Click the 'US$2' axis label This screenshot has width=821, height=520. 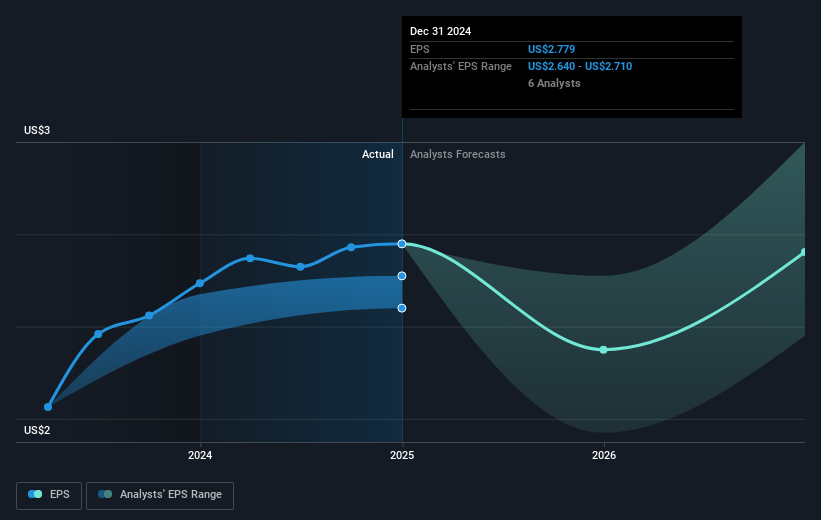[37, 430]
